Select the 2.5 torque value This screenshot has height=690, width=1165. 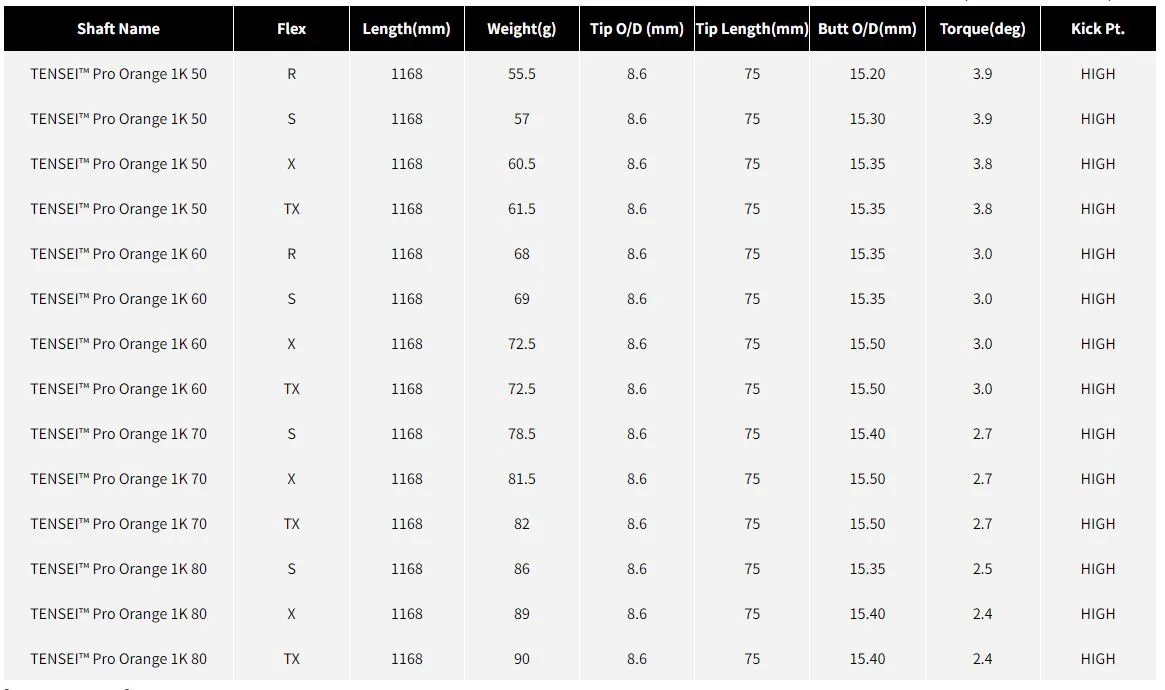pyautogui.click(x=982, y=569)
